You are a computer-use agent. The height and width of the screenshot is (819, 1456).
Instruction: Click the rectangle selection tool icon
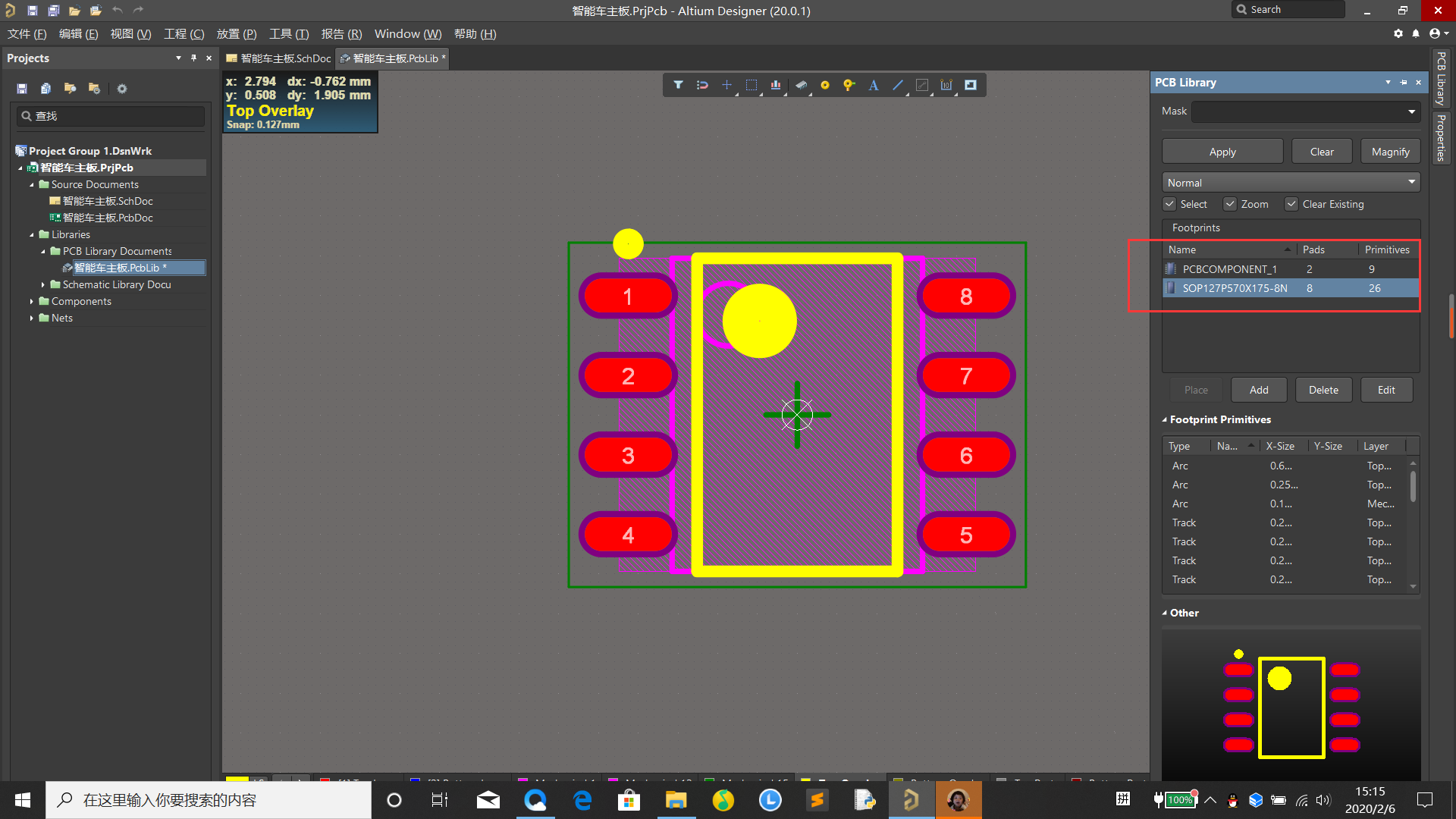752,85
